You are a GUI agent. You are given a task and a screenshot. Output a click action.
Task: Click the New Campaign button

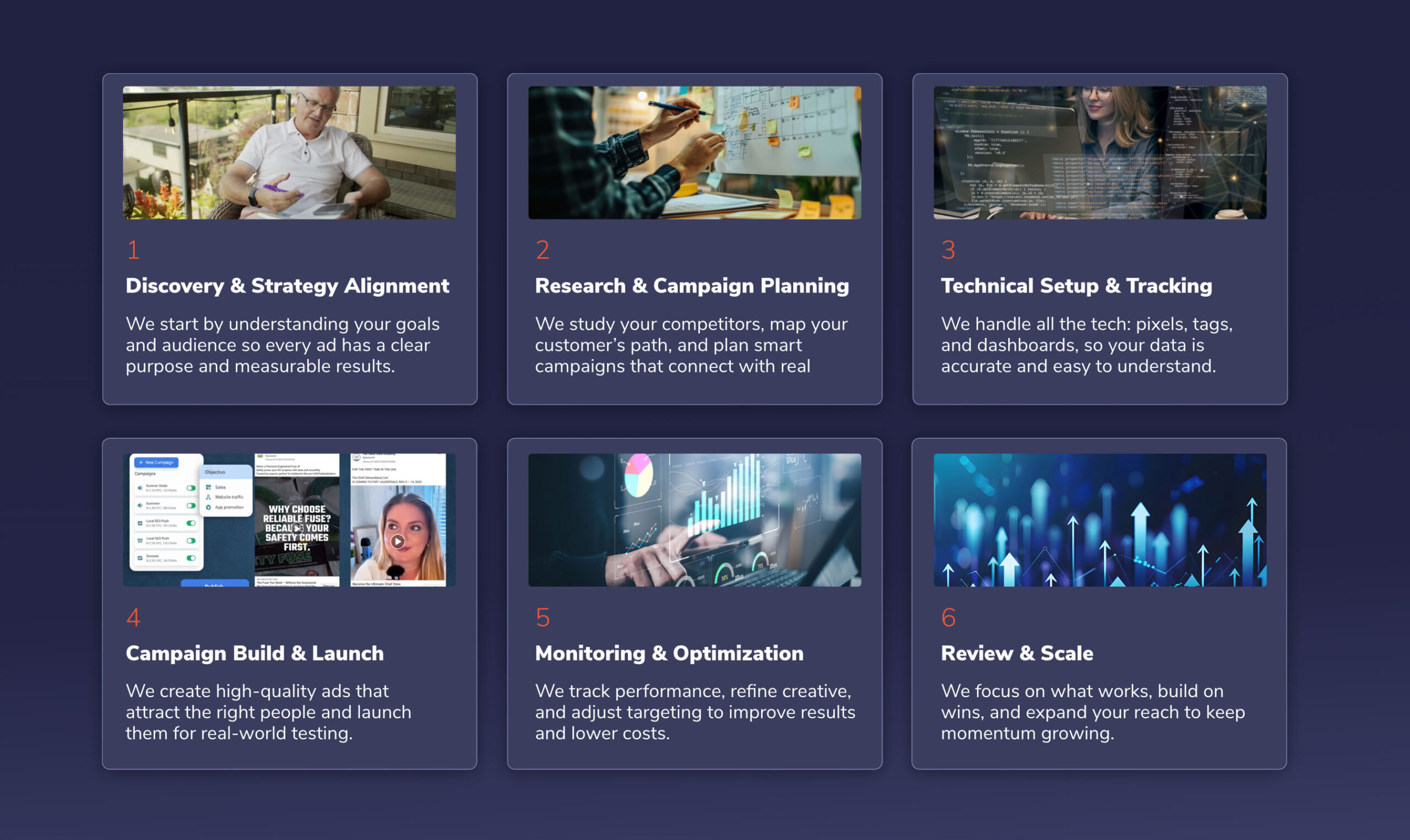click(157, 463)
